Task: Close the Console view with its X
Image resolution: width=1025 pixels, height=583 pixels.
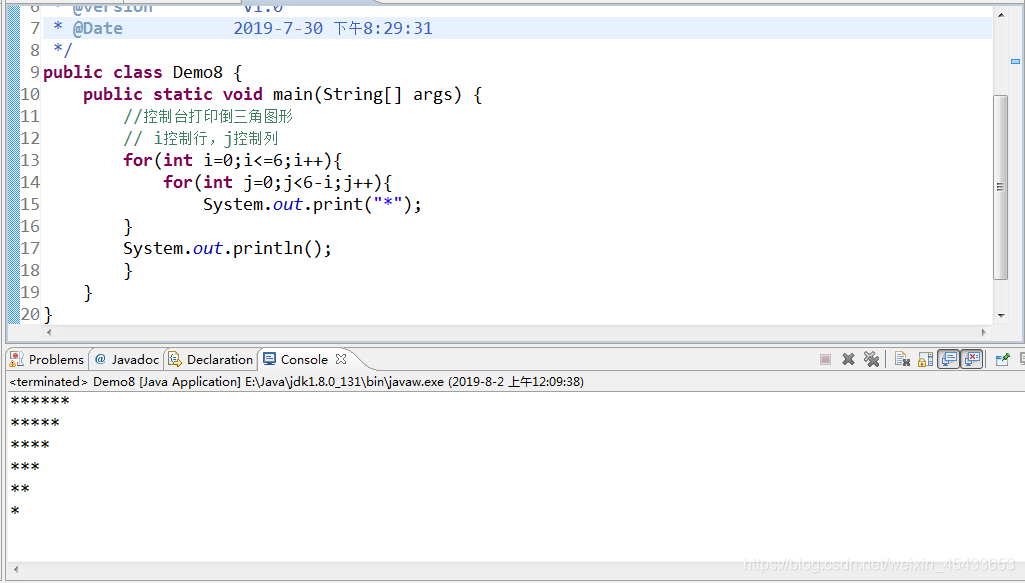Action: (x=341, y=359)
